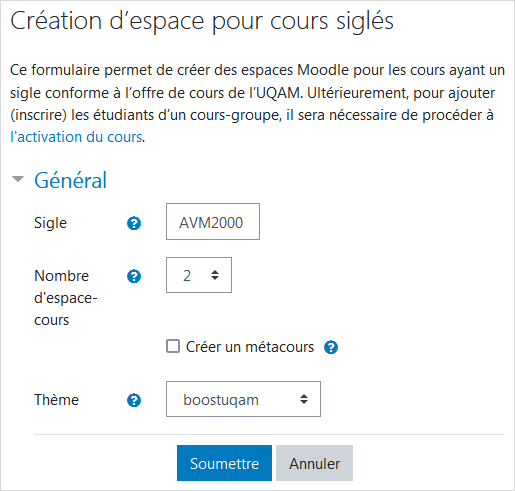
Task: Click the Créer un métacours label text
Action: pos(250,347)
